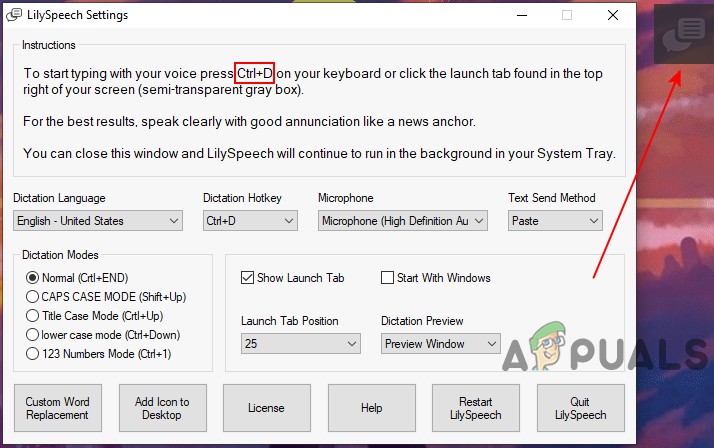Select Normal (Ctrl+END) dictation mode
This screenshot has width=714, height=448.
coord(32,278)
